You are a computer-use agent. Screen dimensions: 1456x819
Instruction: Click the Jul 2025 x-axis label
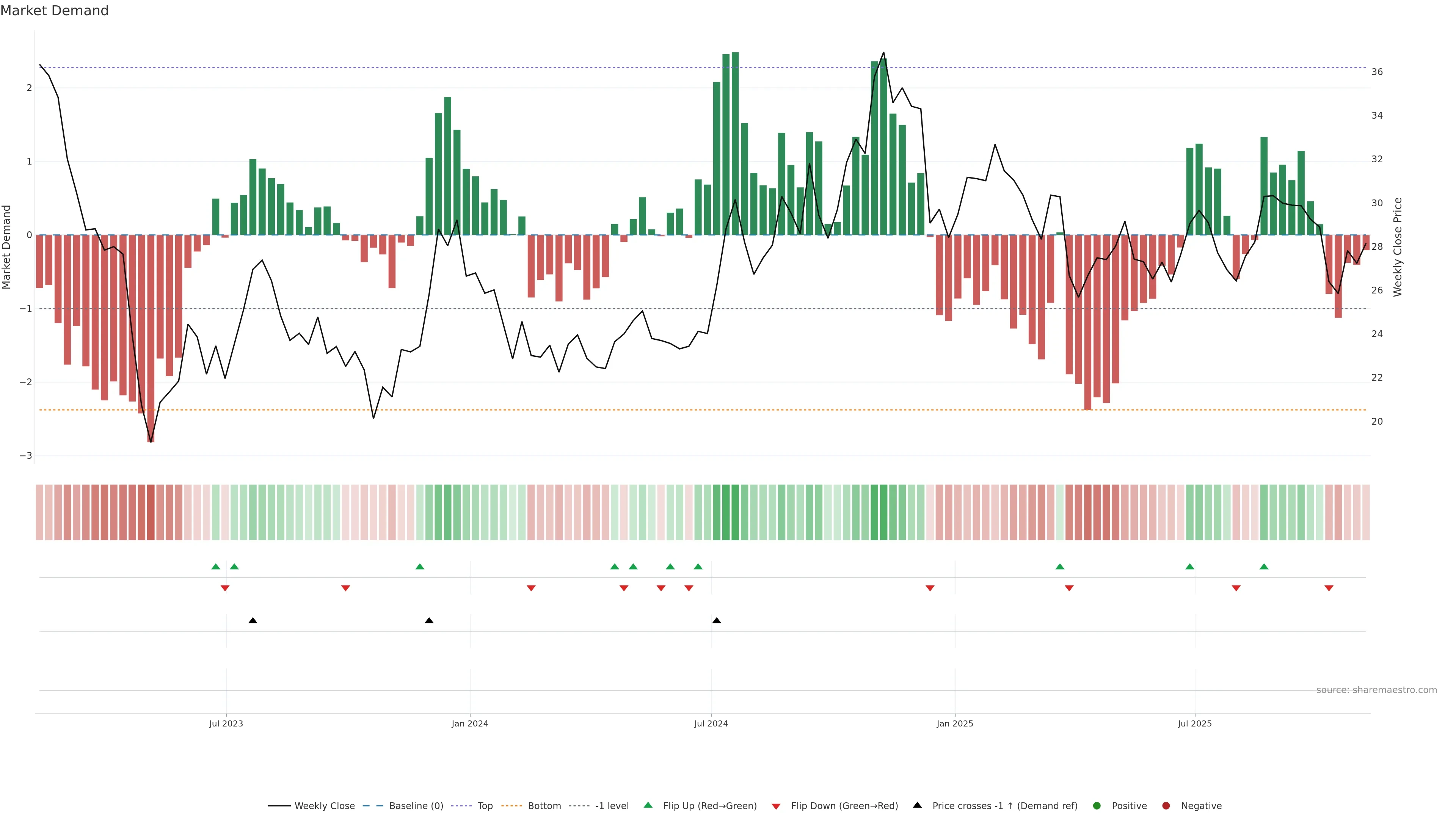pyautogui.click(x=1194, y=724)
